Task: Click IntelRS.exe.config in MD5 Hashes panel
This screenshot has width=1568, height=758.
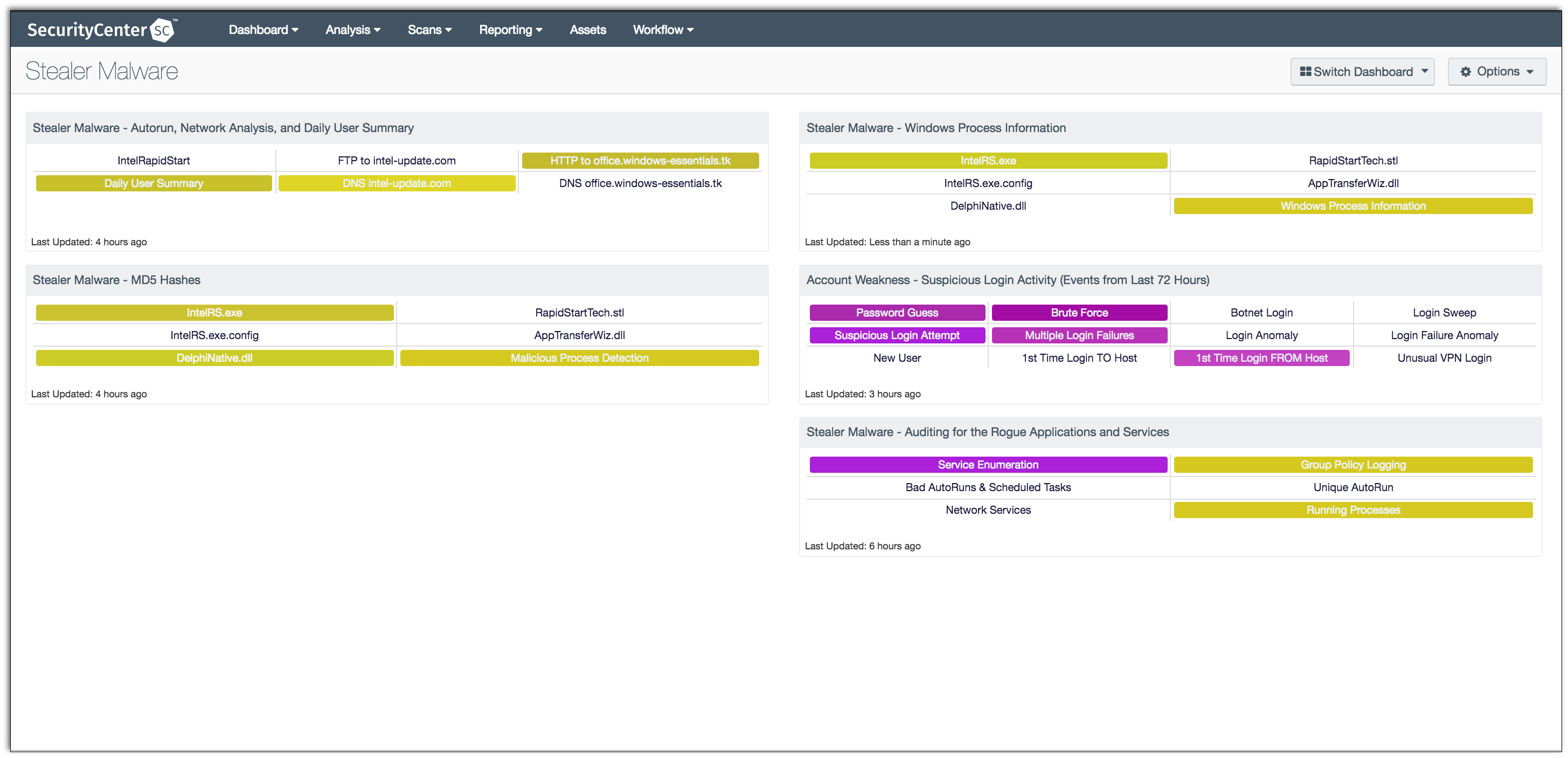Action: pos(215,335)
